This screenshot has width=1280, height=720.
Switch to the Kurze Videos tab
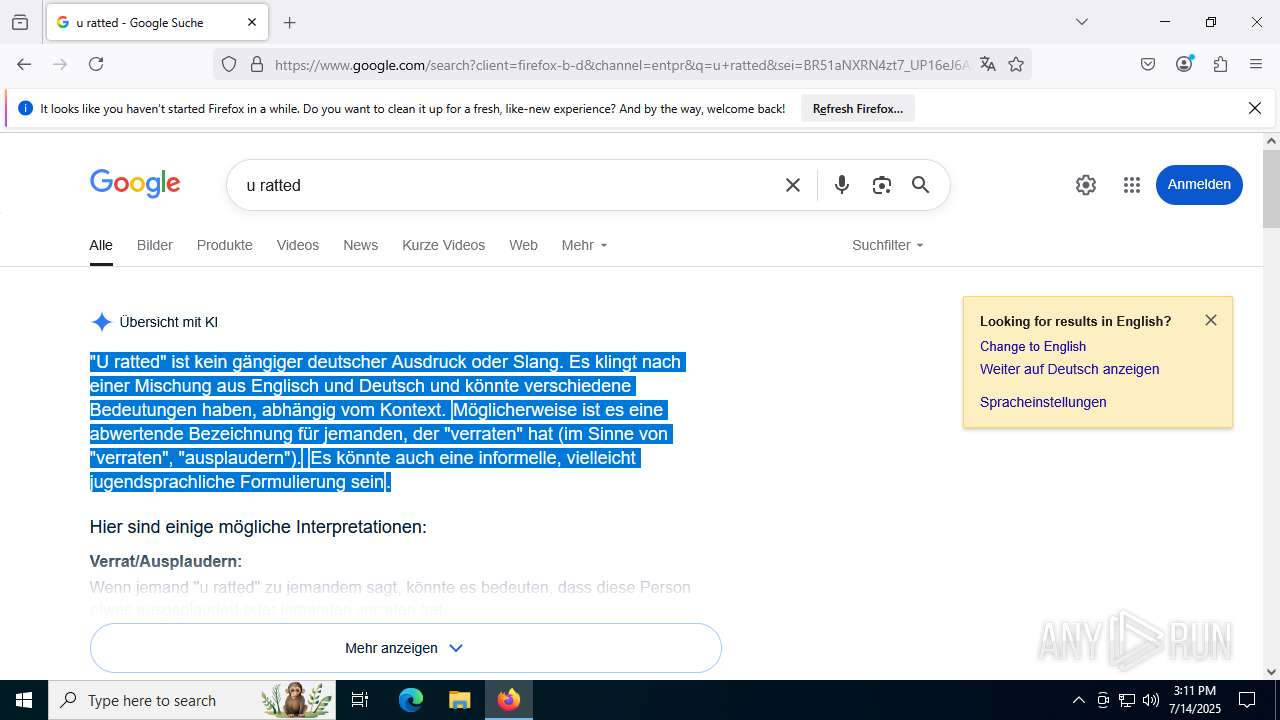443,245
